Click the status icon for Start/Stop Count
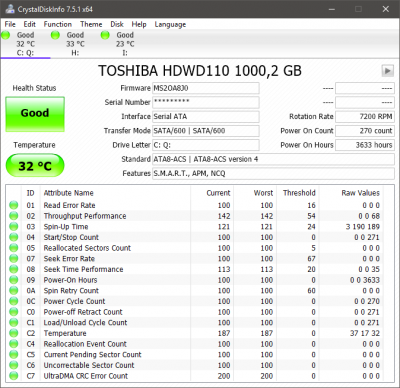Screen dimensions: 400x388 point(14,237)
